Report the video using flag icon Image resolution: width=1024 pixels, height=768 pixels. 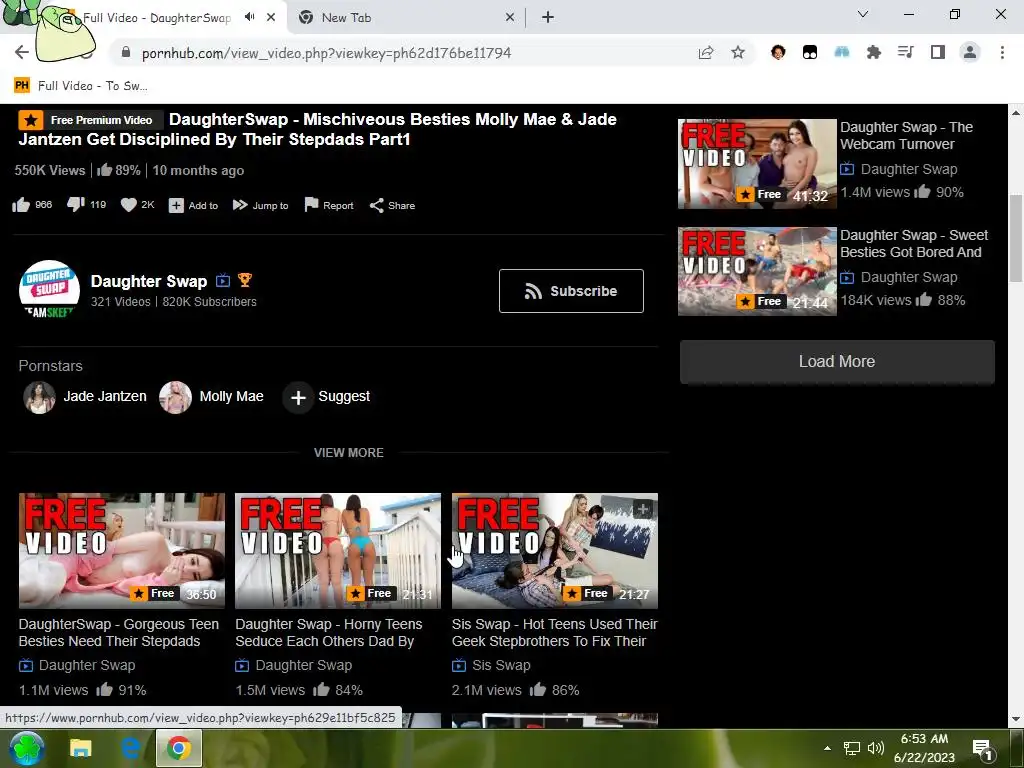(x=328, y=206)
